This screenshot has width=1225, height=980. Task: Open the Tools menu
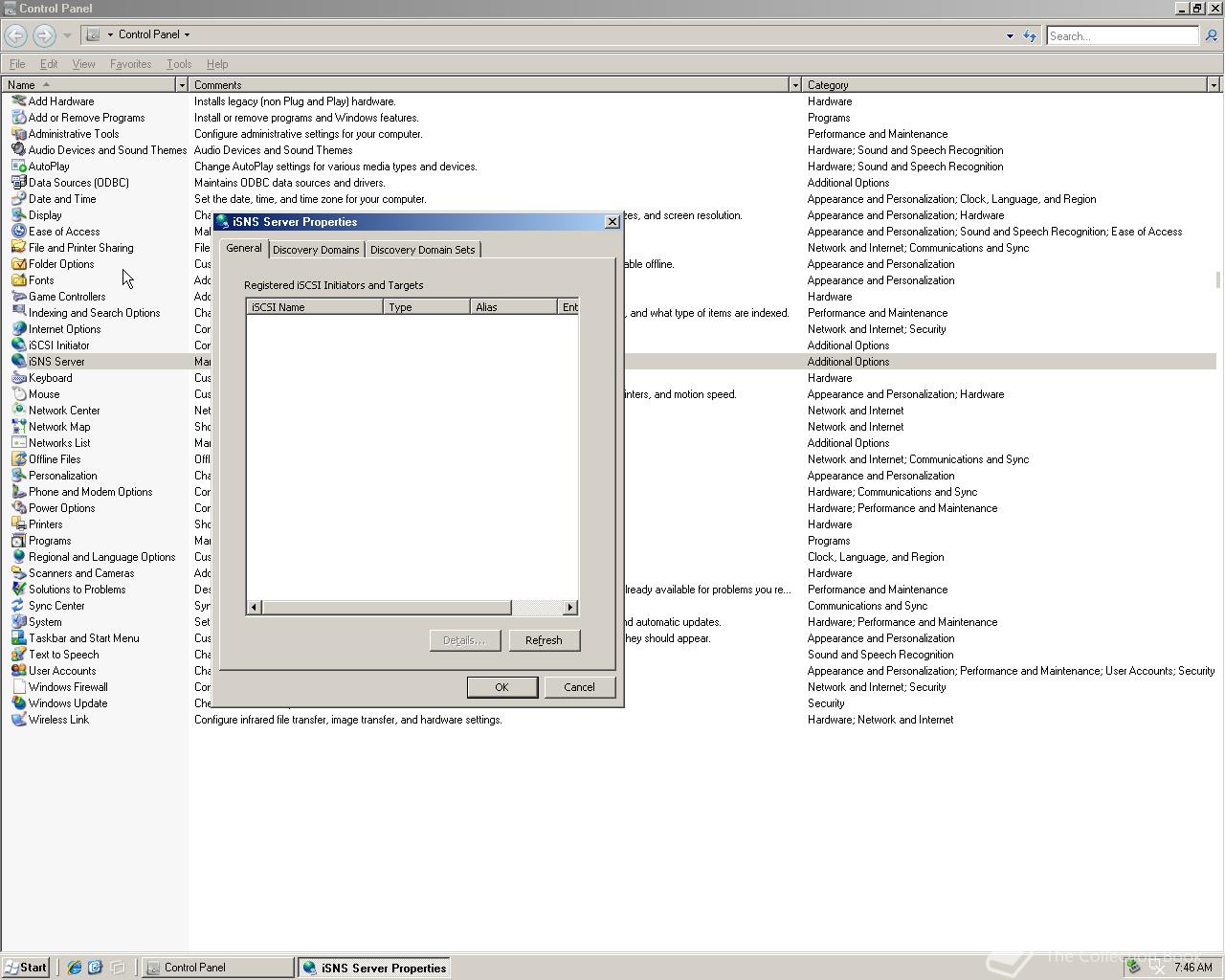[179, 64]
